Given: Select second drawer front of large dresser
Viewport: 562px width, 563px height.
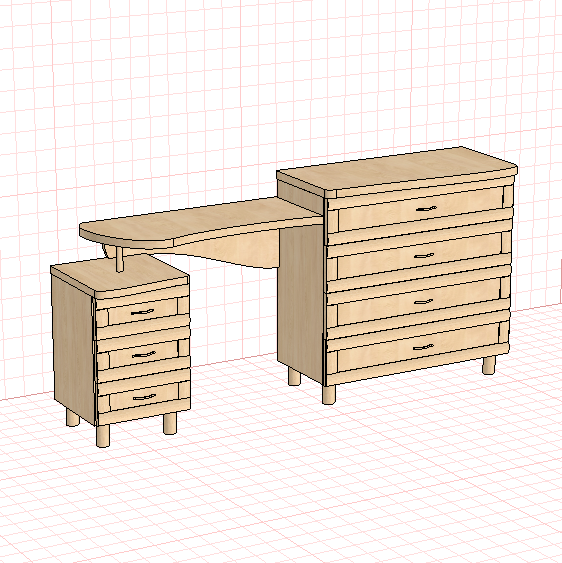Looking at the screenshot, I should coord(419,256).
